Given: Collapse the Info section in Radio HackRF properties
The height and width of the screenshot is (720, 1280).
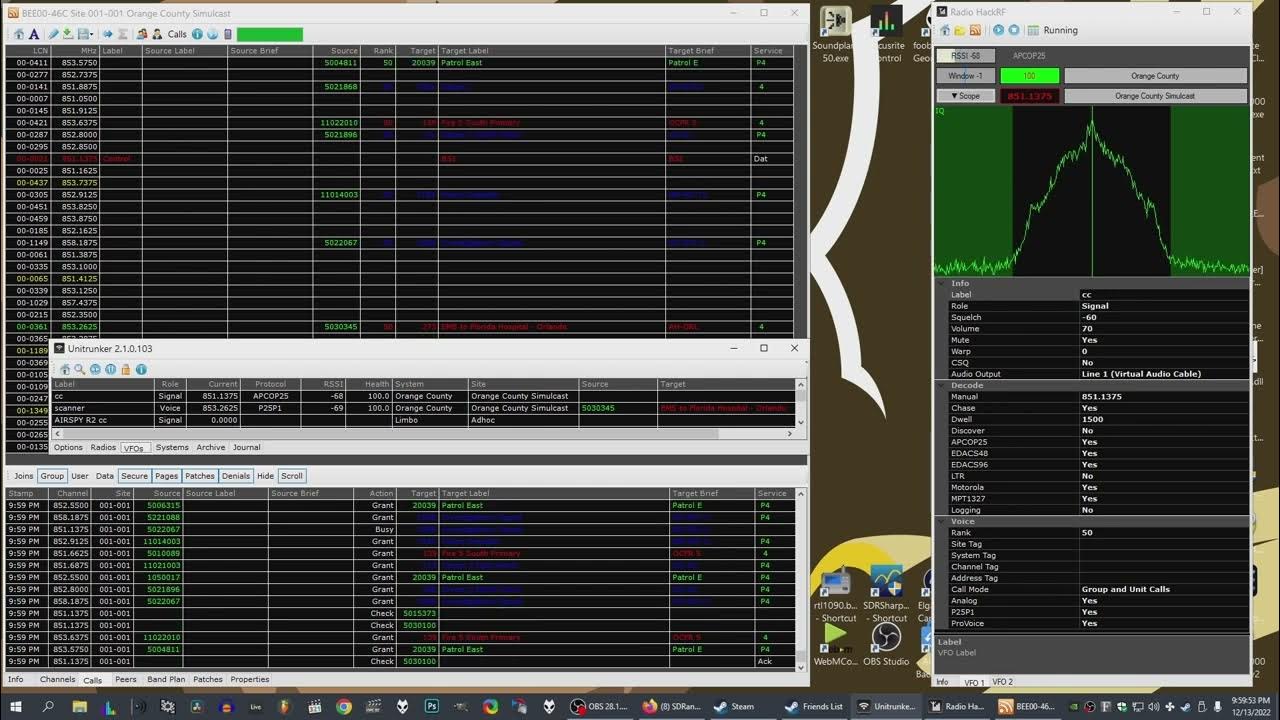Looking at the screenshot, I should pyautogui.click(x=941, y=283).
